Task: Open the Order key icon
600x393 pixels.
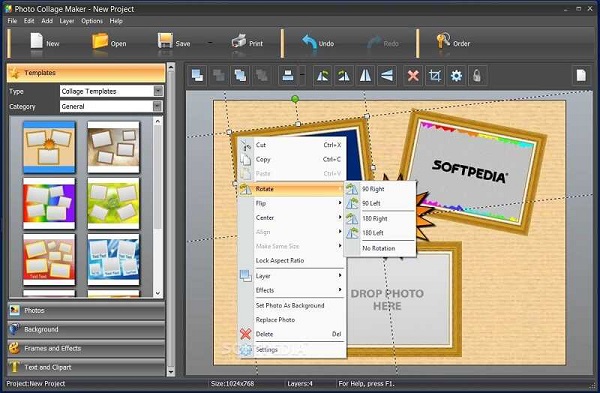Action: [452, 43]
